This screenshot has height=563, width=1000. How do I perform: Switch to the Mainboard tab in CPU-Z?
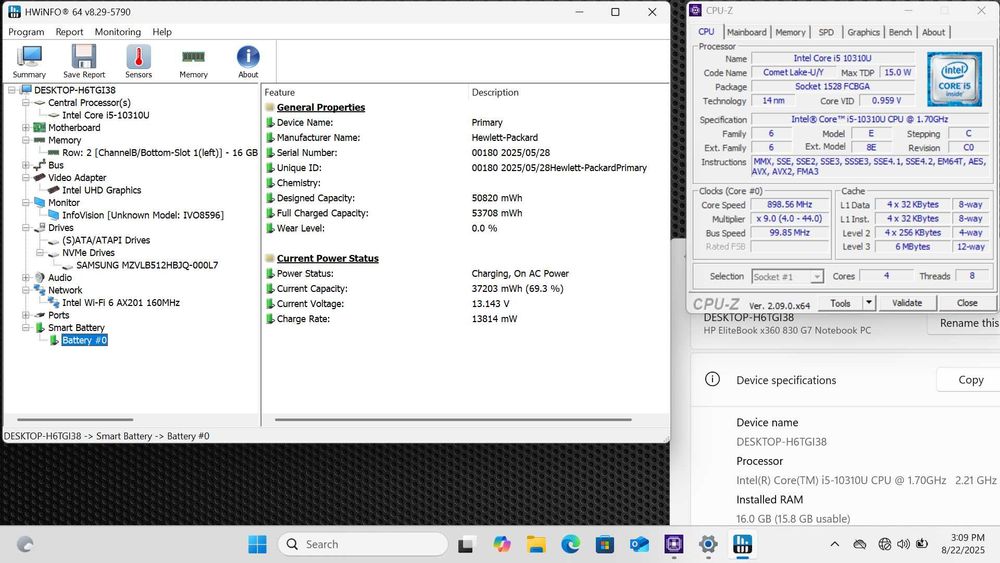click(x=746, y=33)
